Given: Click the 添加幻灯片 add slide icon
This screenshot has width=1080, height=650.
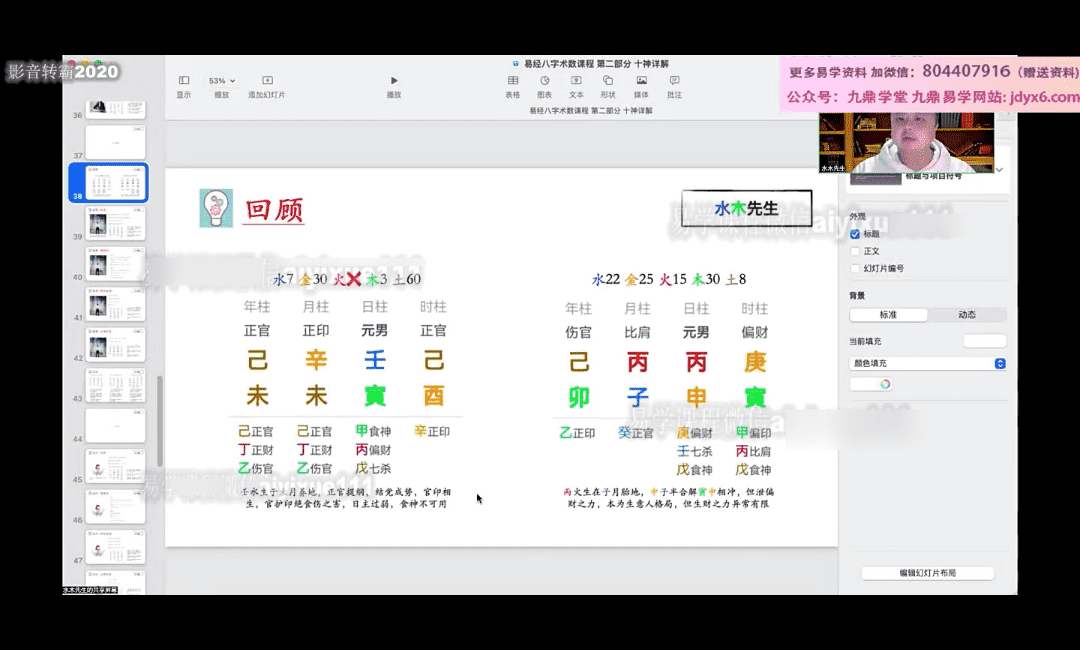Looking at the screenshot, I should (267, 81).
